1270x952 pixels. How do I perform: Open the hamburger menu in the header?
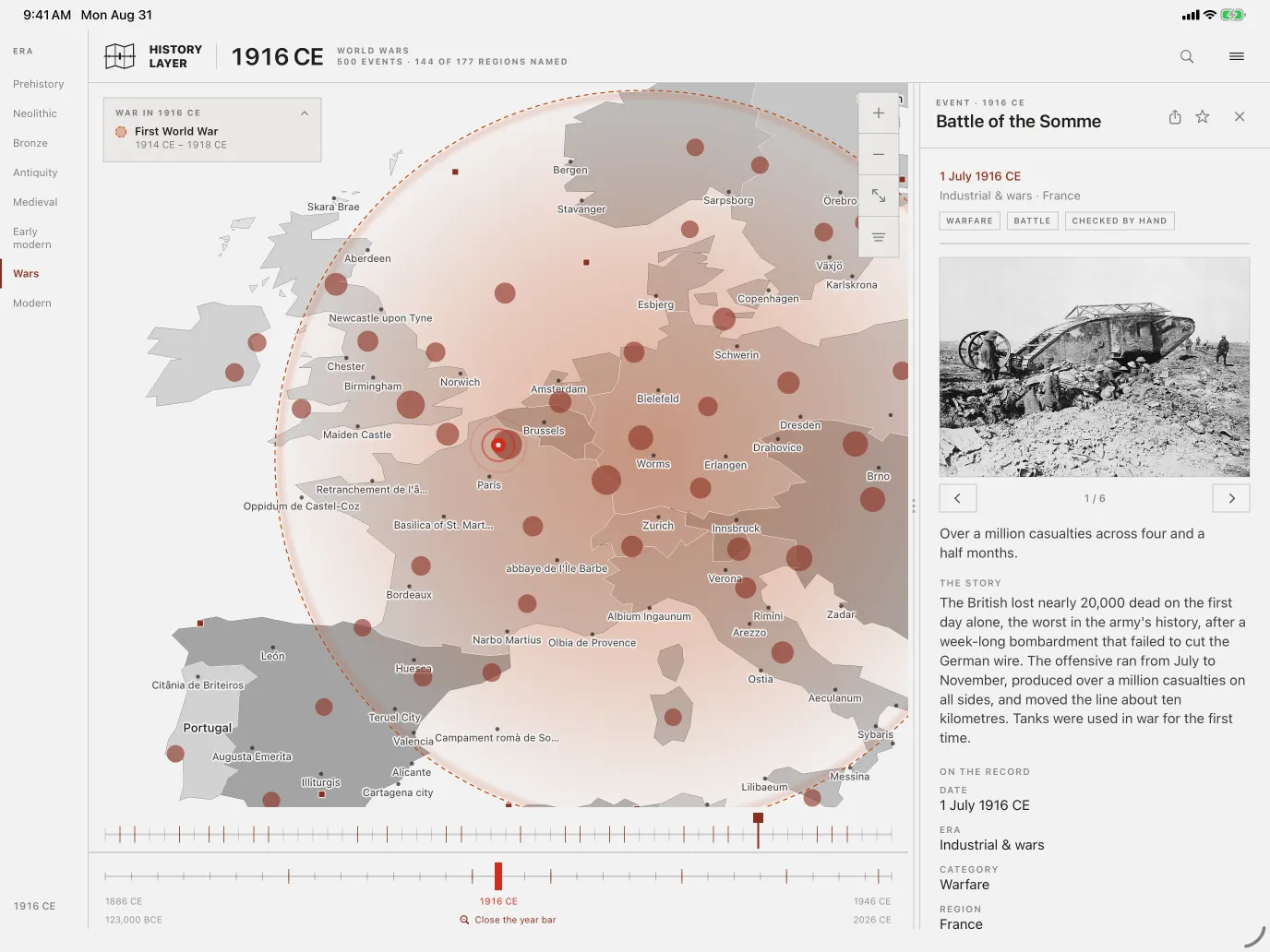click(x=1237, y=56)
